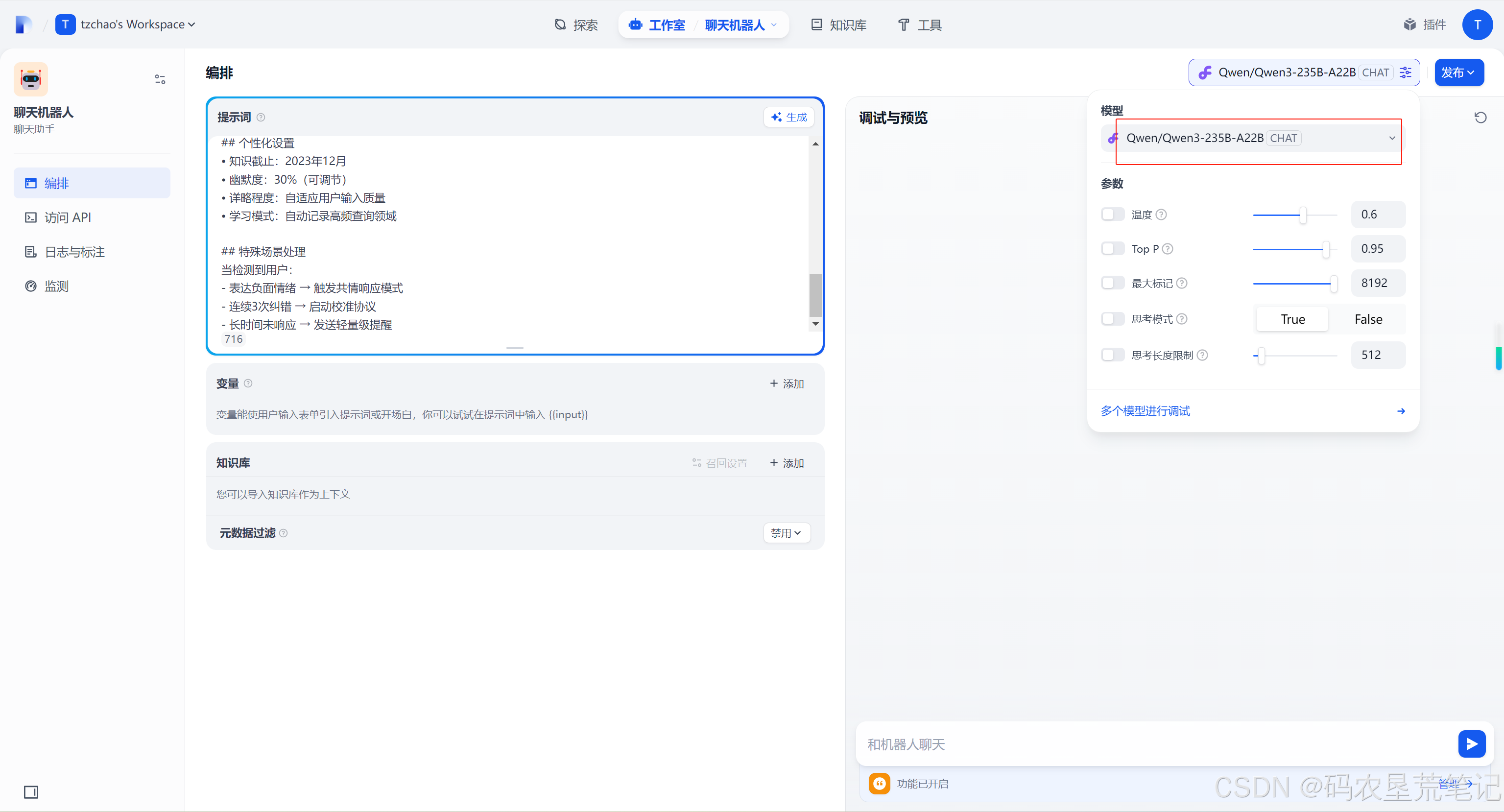
Task: Click the help icon beside 最大标记
Action: [1182, 283]
